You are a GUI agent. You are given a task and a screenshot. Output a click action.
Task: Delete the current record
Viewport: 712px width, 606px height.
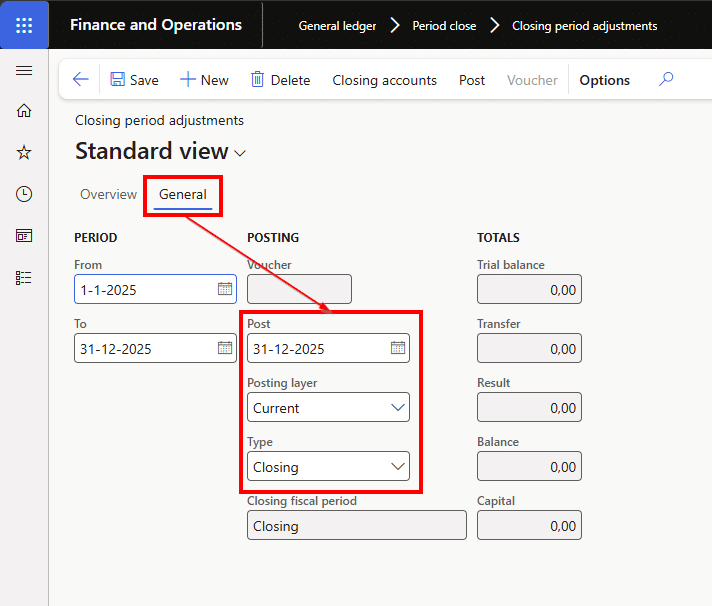281,80
